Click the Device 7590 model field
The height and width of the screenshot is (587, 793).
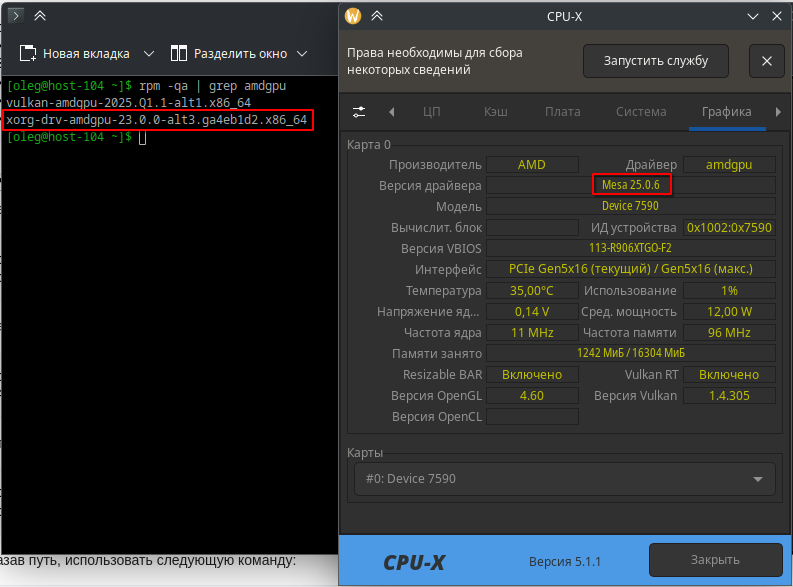[x=631, y=206]
